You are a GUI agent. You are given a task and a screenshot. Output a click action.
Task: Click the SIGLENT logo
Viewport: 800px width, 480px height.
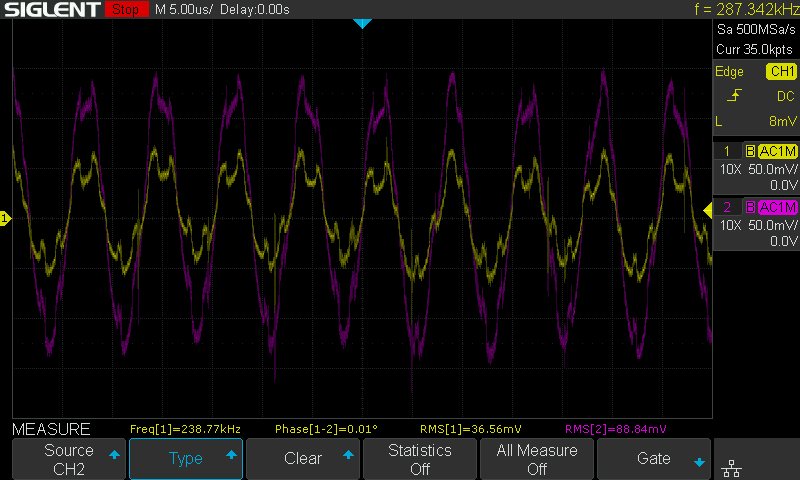[51, 10]
